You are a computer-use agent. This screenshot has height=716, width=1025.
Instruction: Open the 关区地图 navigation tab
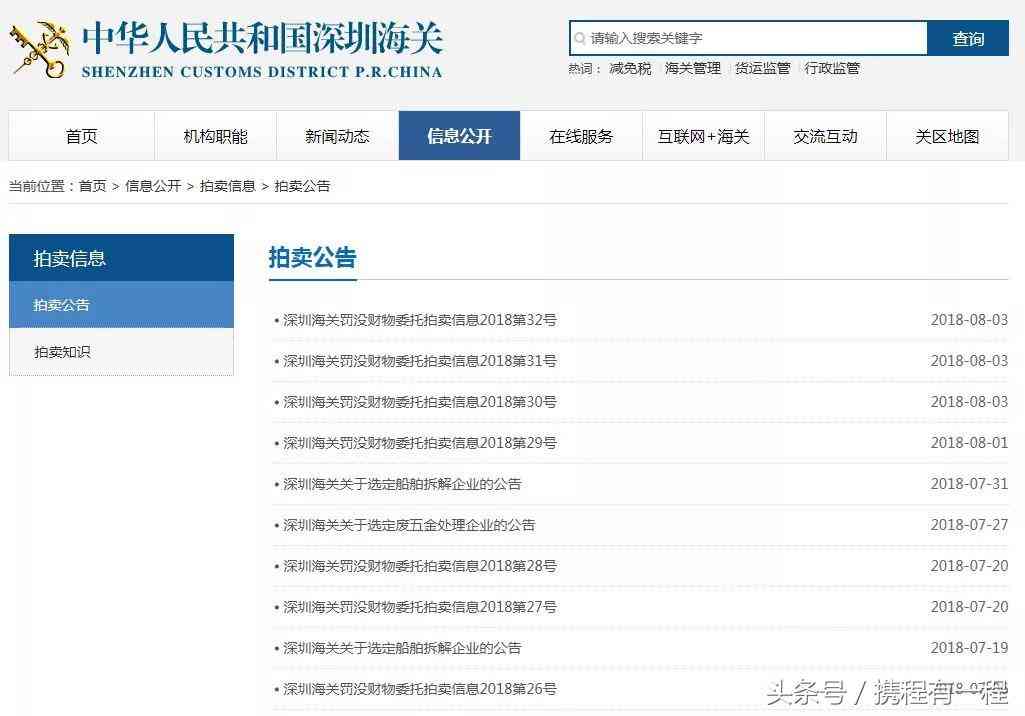(947, 136)
